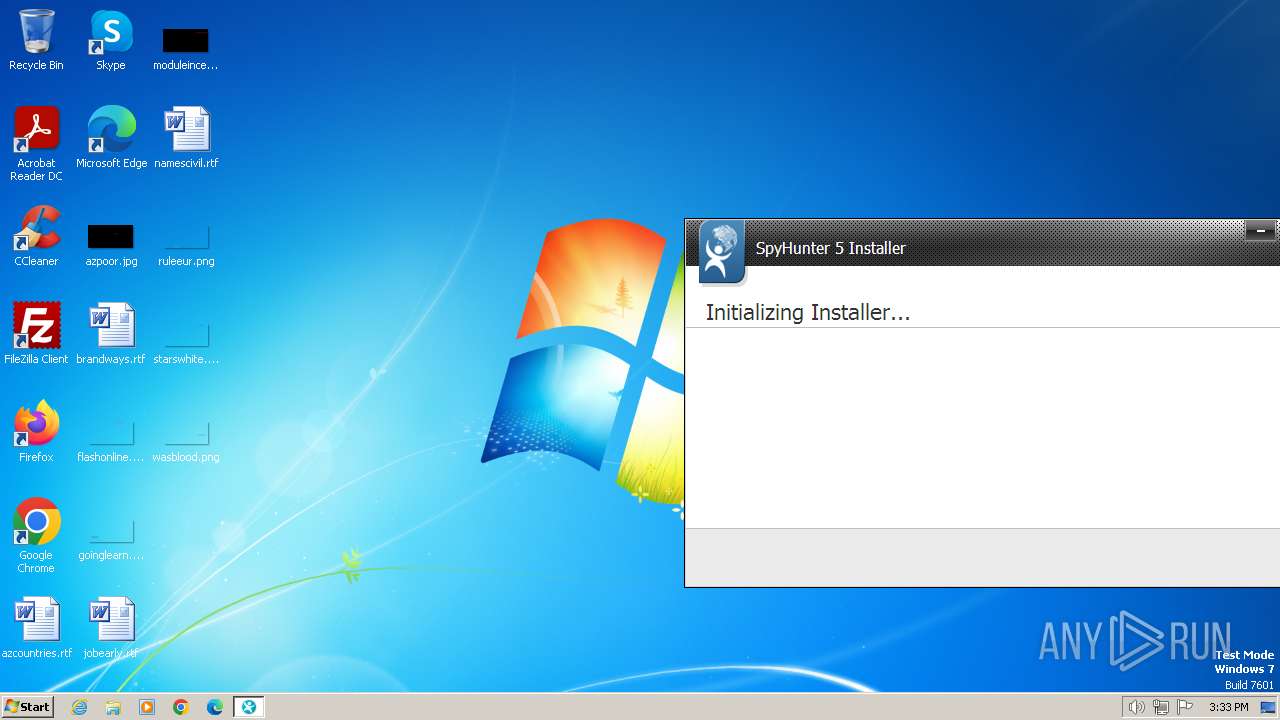Open the Start menu

click(27, 707)
